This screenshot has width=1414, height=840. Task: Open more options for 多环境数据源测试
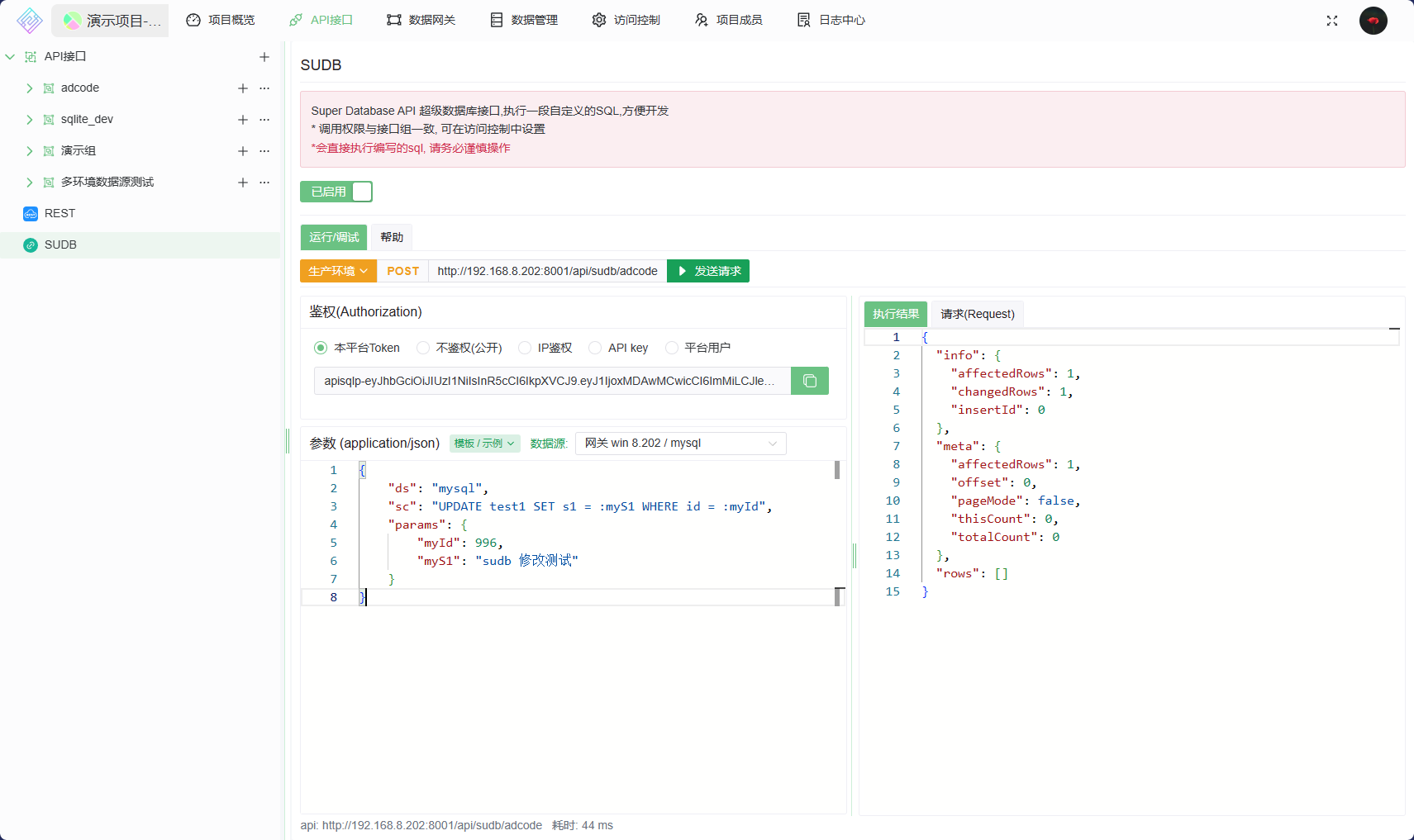pyautogui.click(x=264, y=183)
